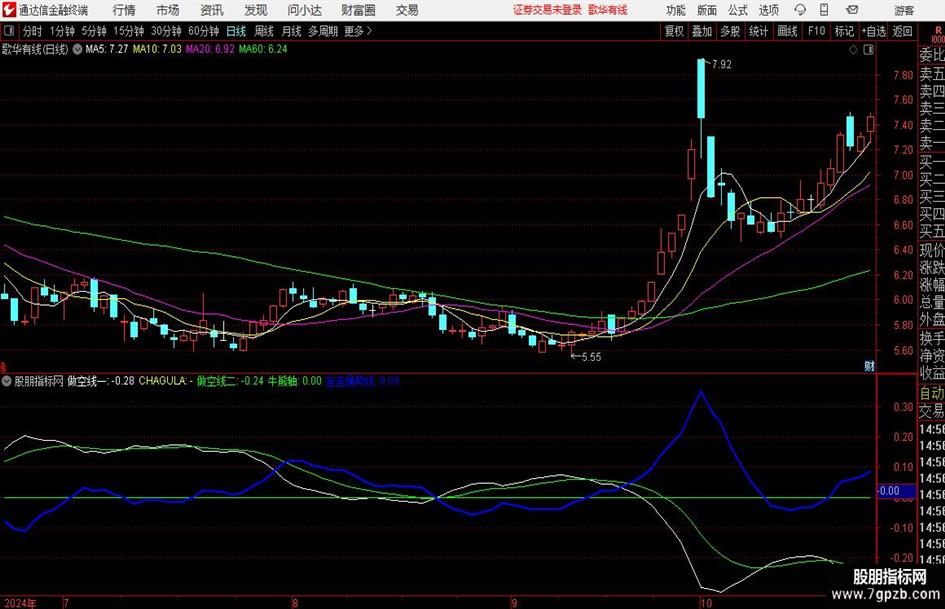Click the MA5: 7.27 label

tap(107, 49)
